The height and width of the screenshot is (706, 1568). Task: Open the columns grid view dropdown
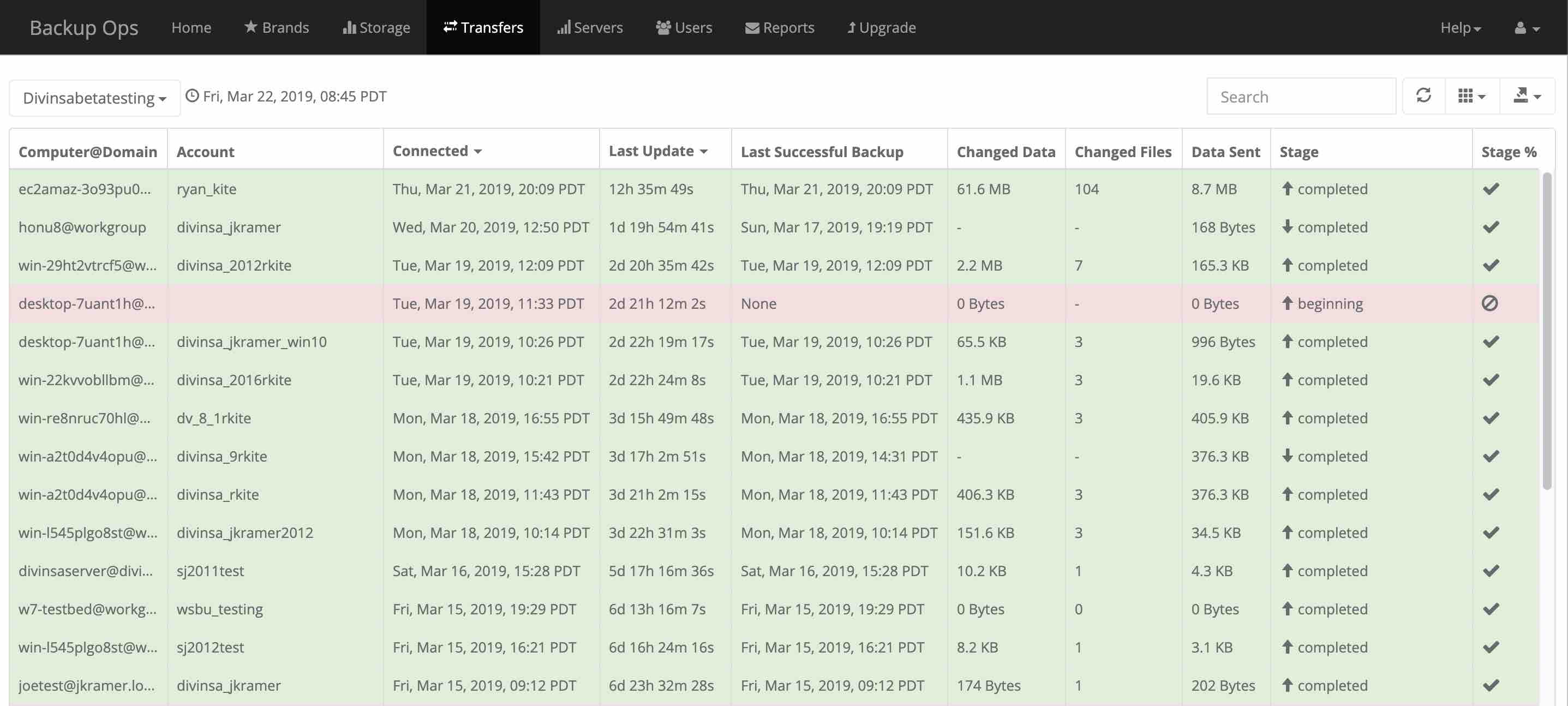pyautogui.click(x=1471, y=96)
